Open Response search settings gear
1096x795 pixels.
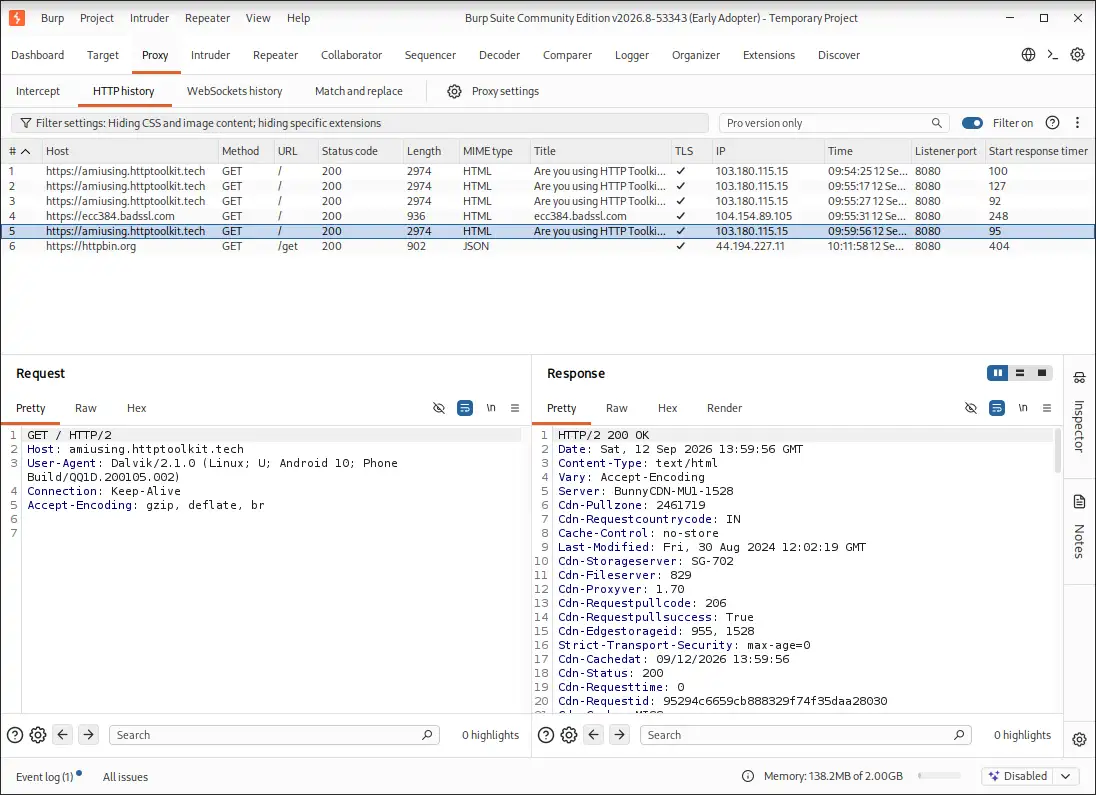[x=569, y=735]
